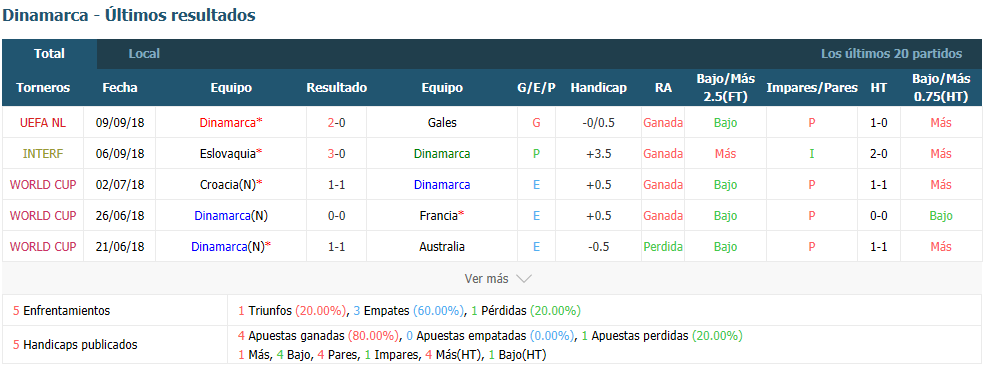The image size is (986, 365).
Task: Open WORLD CUP link dated 02/07/18
Action: pos(43,184)
